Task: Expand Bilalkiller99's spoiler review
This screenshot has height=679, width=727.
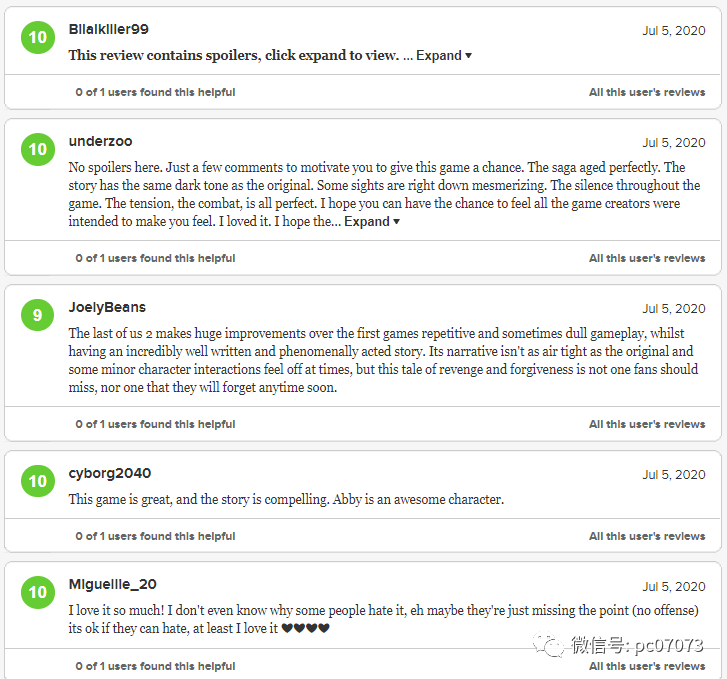Action: point(444,56)
